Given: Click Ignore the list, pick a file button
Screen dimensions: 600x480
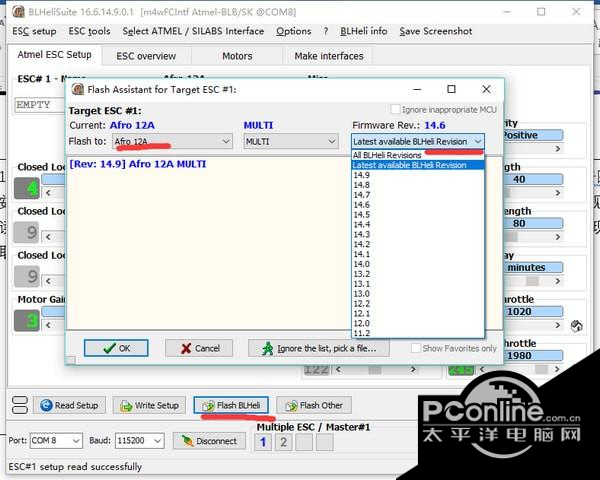Looking at the screenshot, I should (319, 348).
